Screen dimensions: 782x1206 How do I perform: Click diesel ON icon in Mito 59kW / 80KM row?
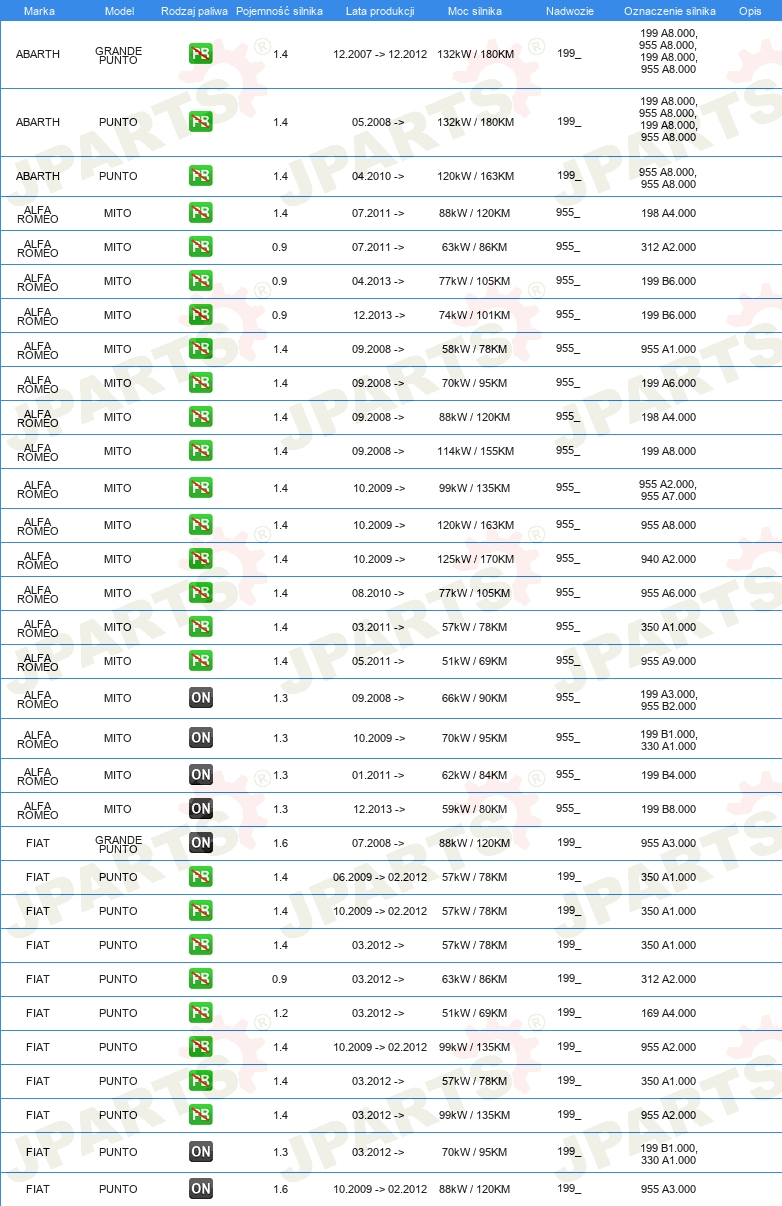(201, 809)
